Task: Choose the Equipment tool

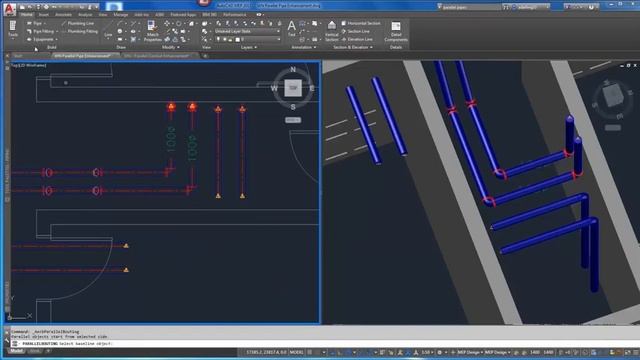Action: pos(40,40)
